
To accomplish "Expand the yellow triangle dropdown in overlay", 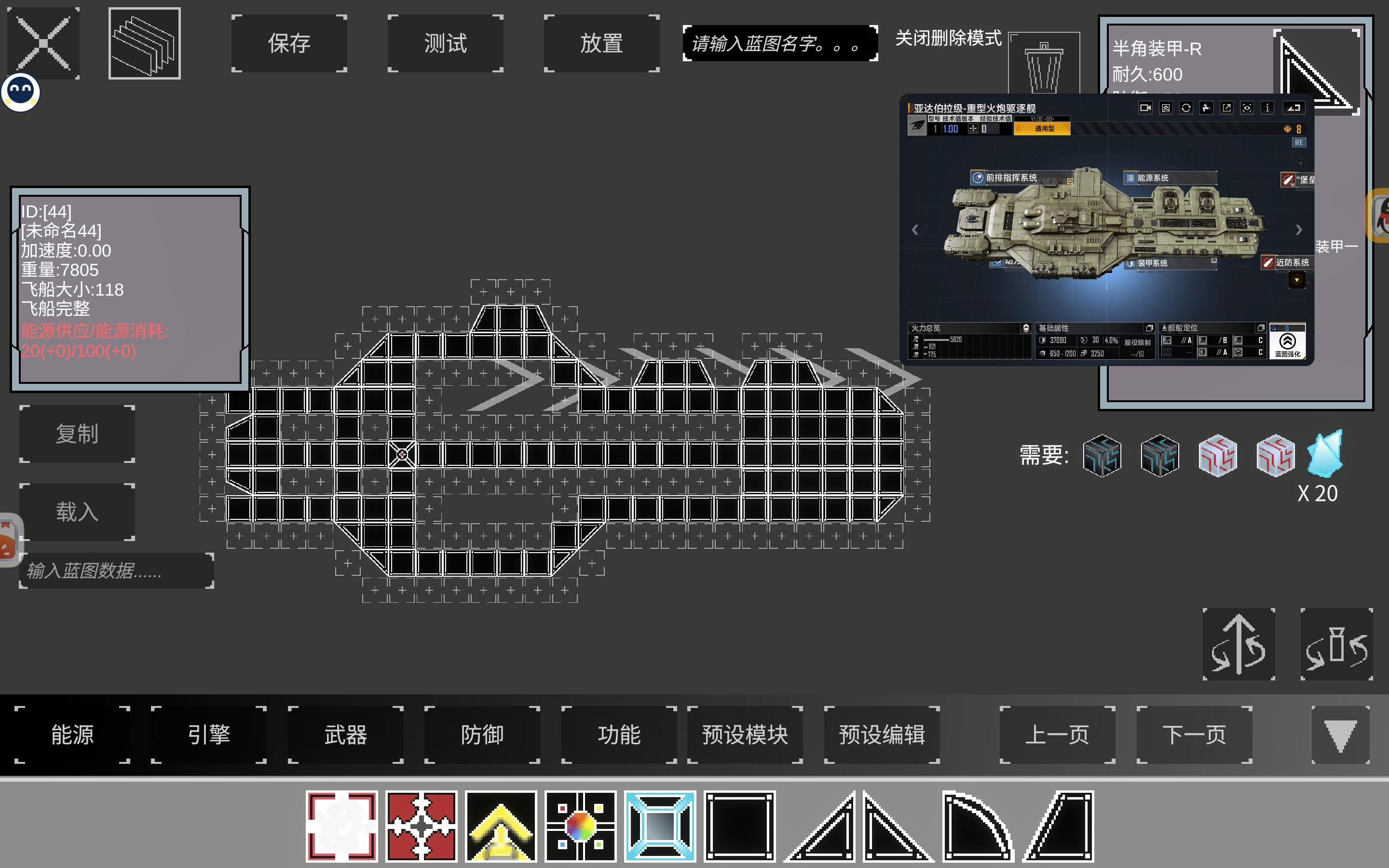I will (x=1296, y=280).
